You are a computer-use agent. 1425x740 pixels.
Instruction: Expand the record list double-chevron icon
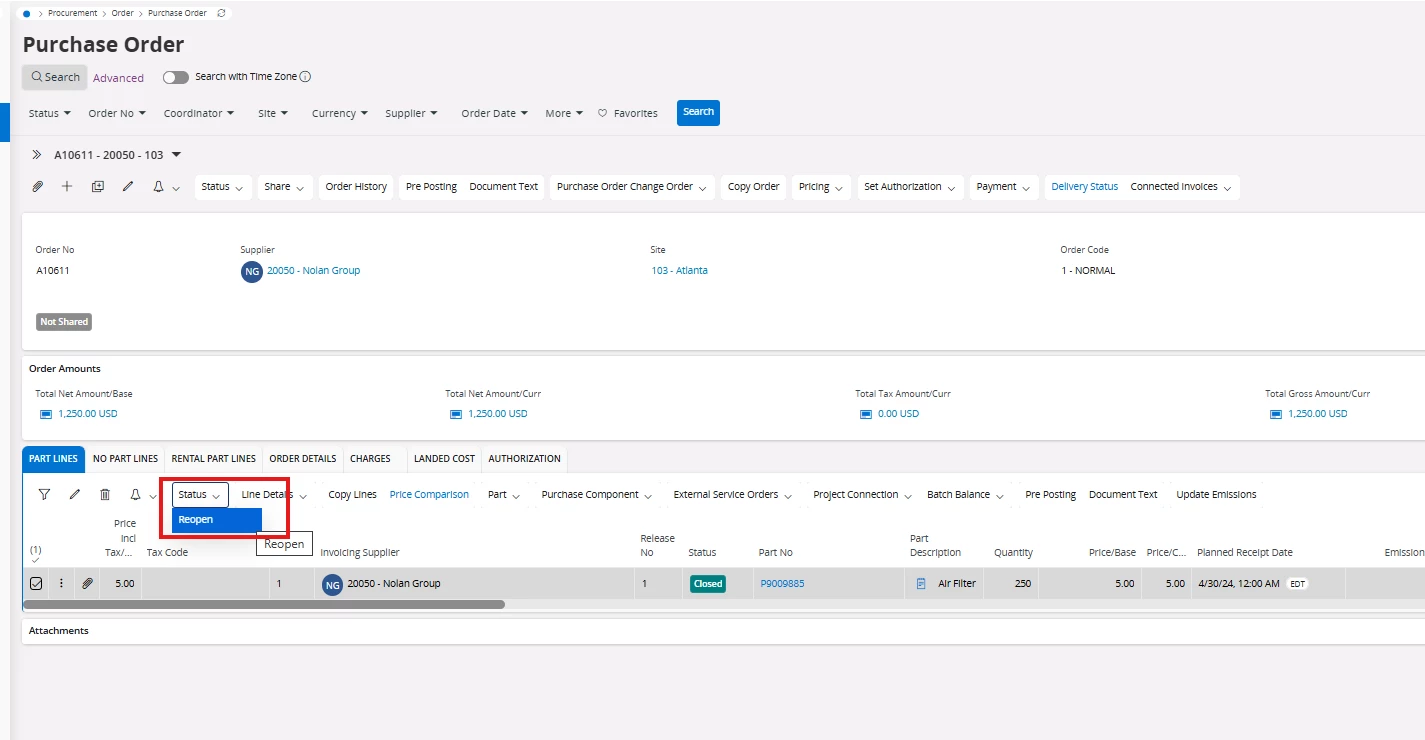tap(37, 155)
